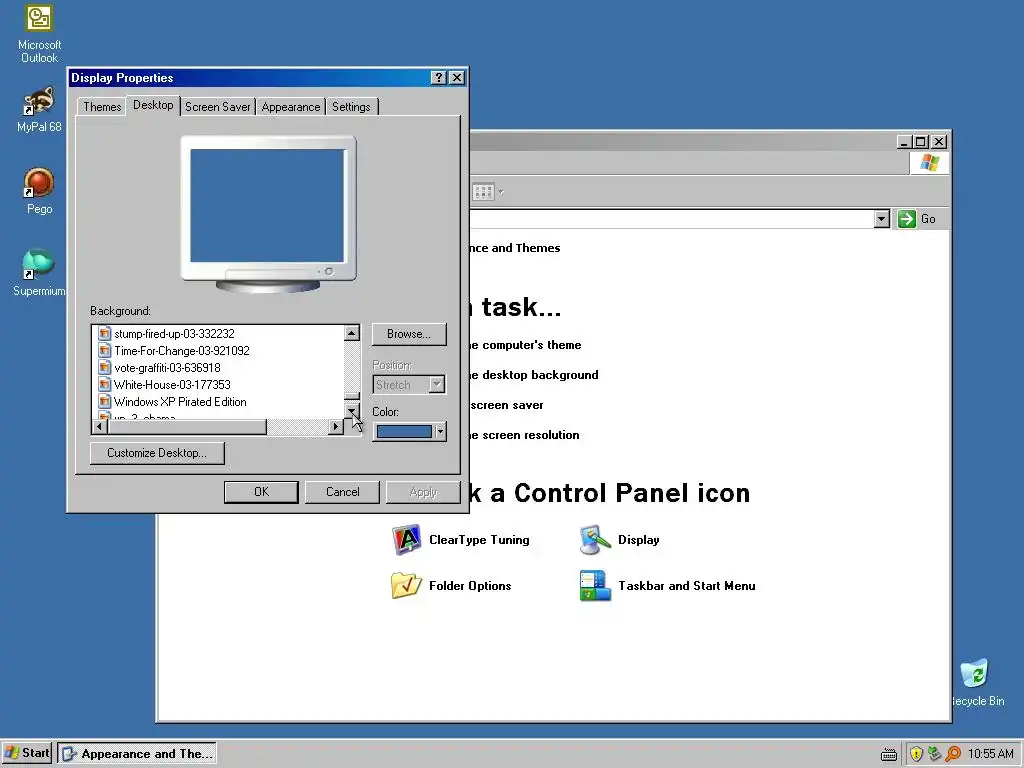Screen dimensions: 1024x768
Task: Click the Windows flag logo in Control Panel
Action: click(x=929, y=163)
